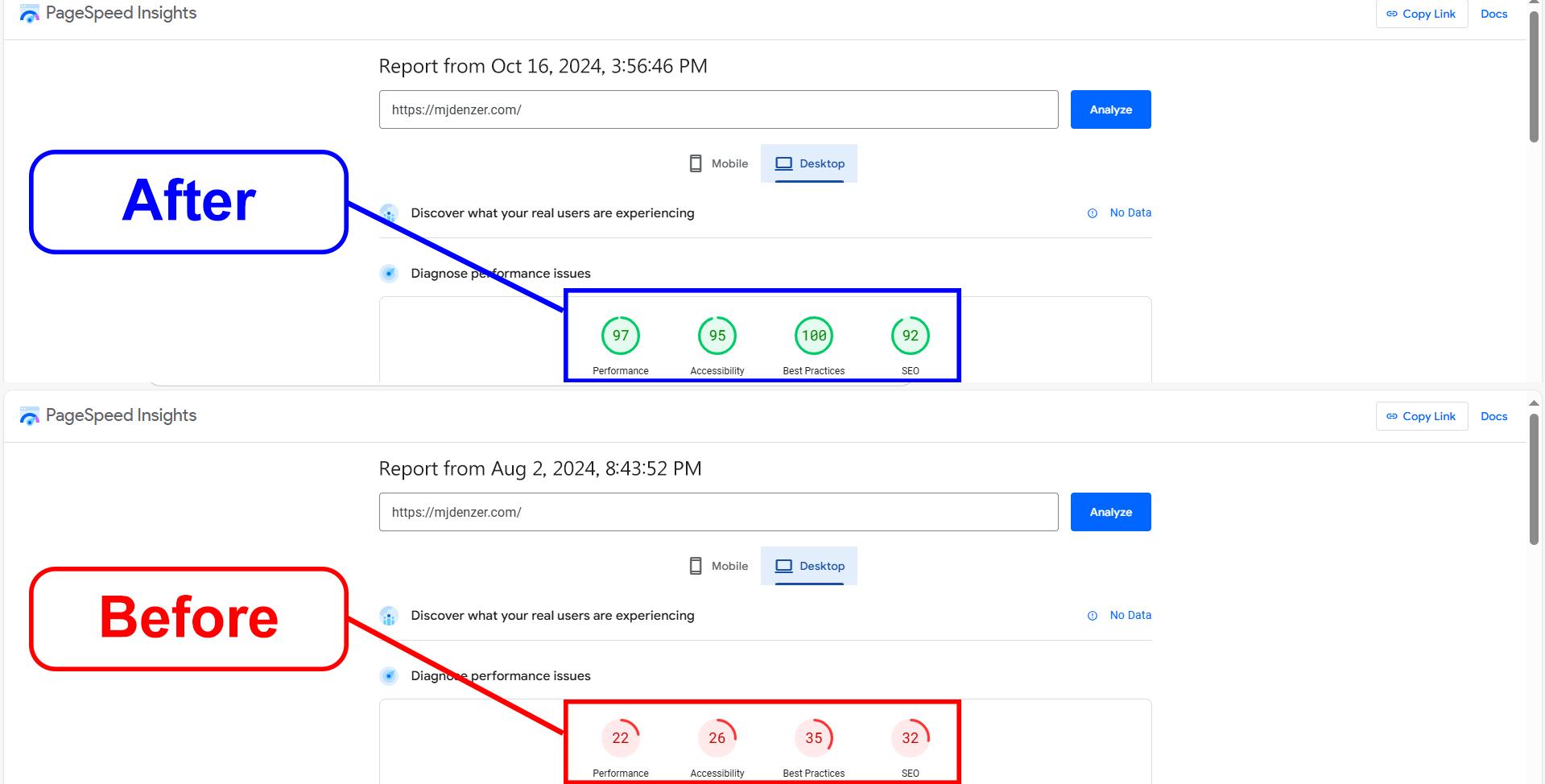Open the Best Practices score 35 gauge
This screenshot has height=784, width=1545.
[x=814, y=738]
